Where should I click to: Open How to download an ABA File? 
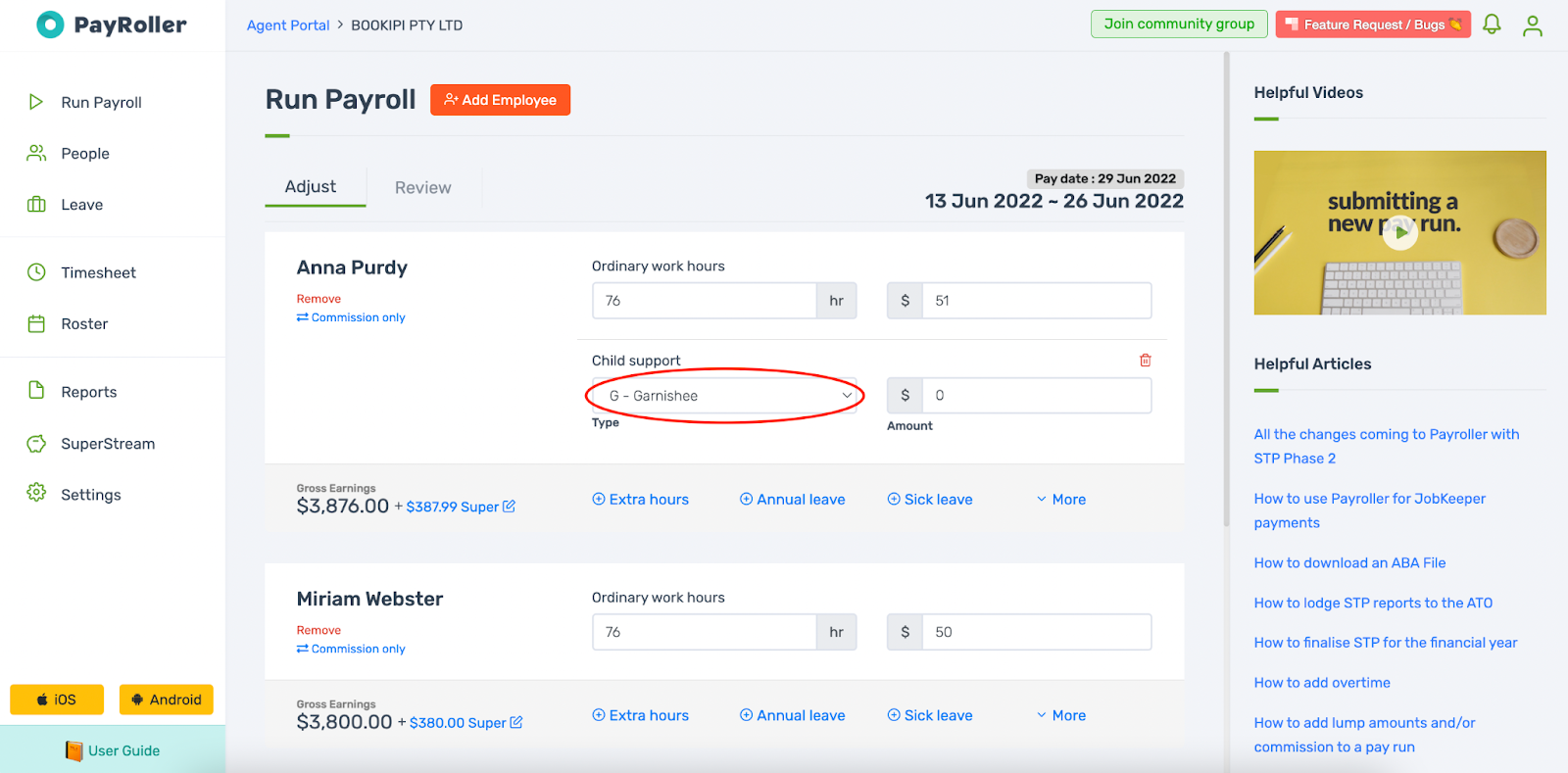point(1349,563)
